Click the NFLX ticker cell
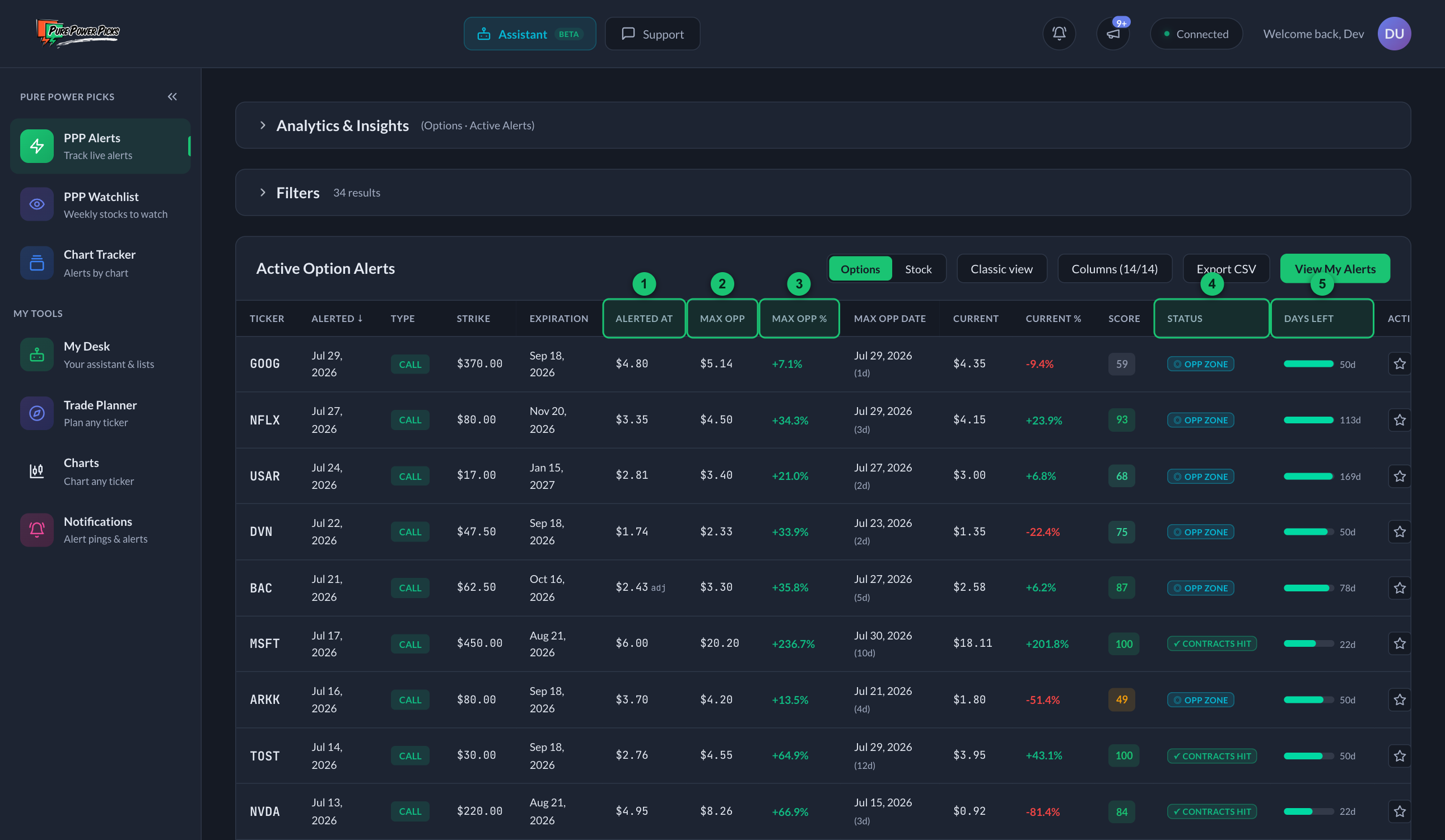Viewport: 1445px width, 840px height. click(x=264, y=419)
